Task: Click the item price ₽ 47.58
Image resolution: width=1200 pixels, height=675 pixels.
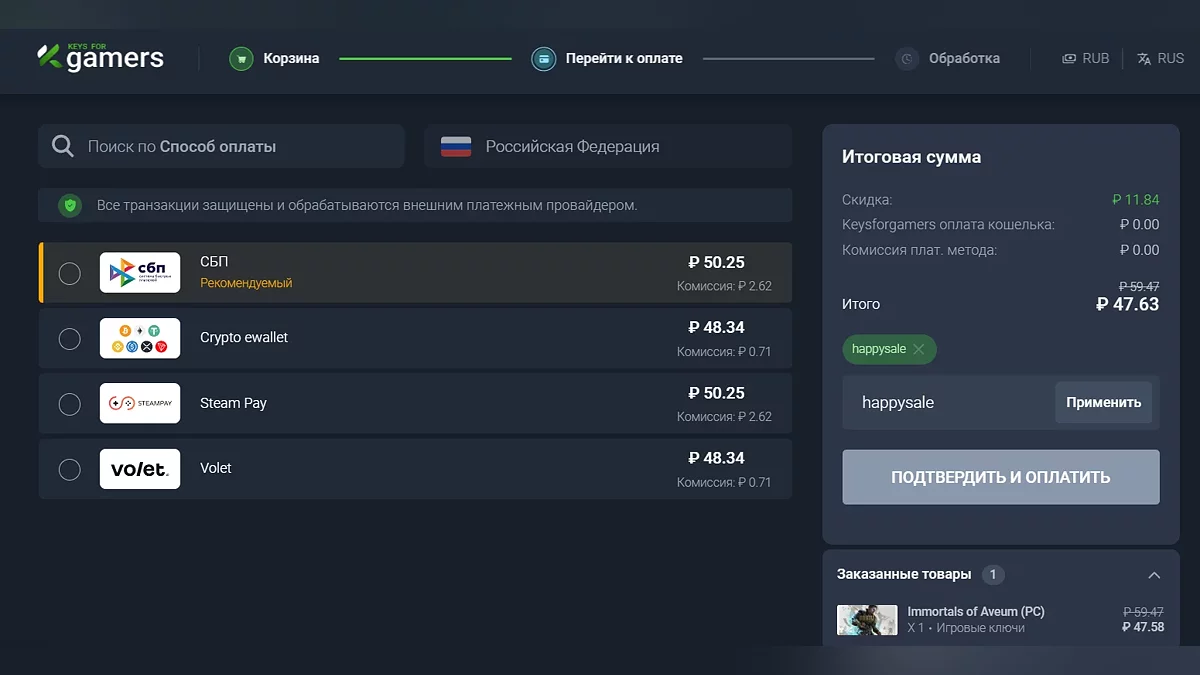Action: coord(1143,627)
